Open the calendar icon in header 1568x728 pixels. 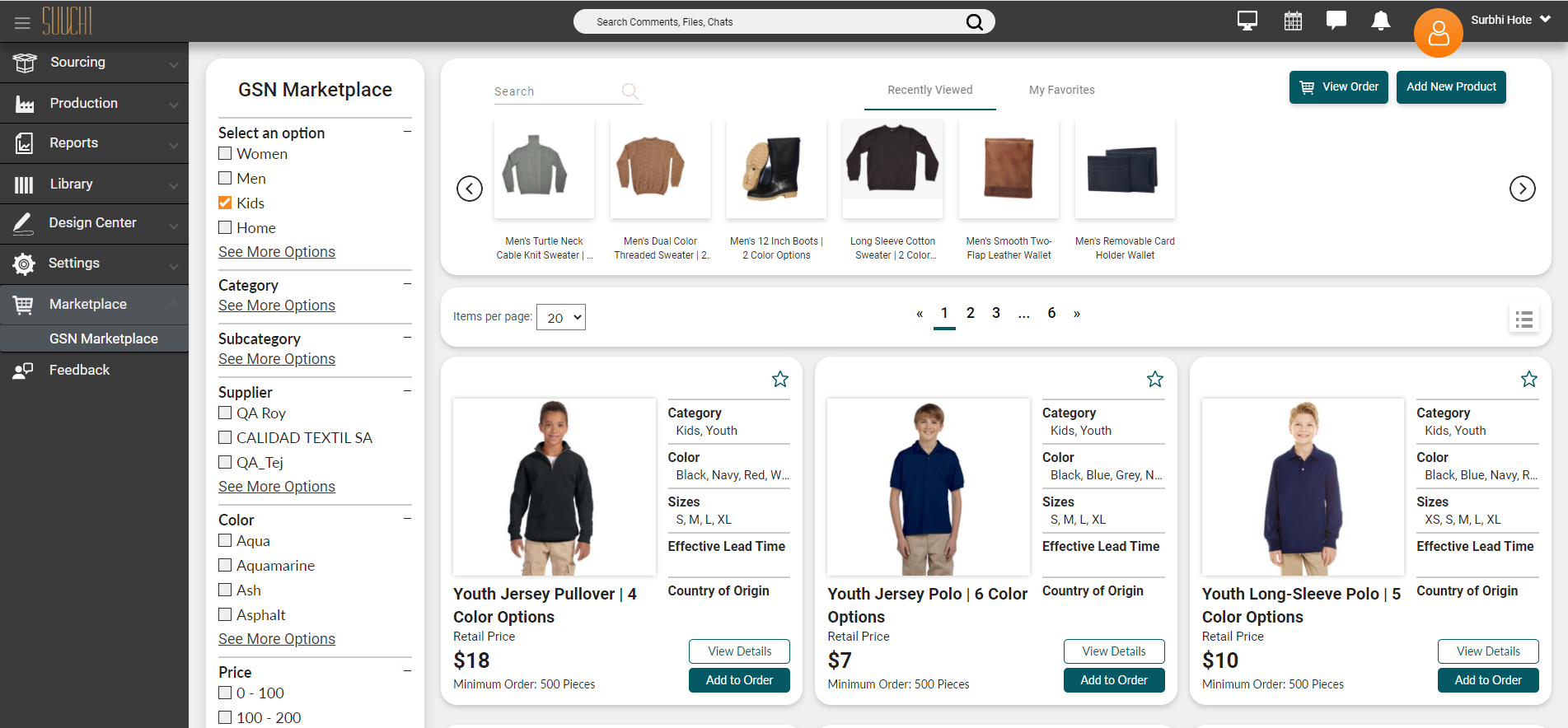(1294, 21)
